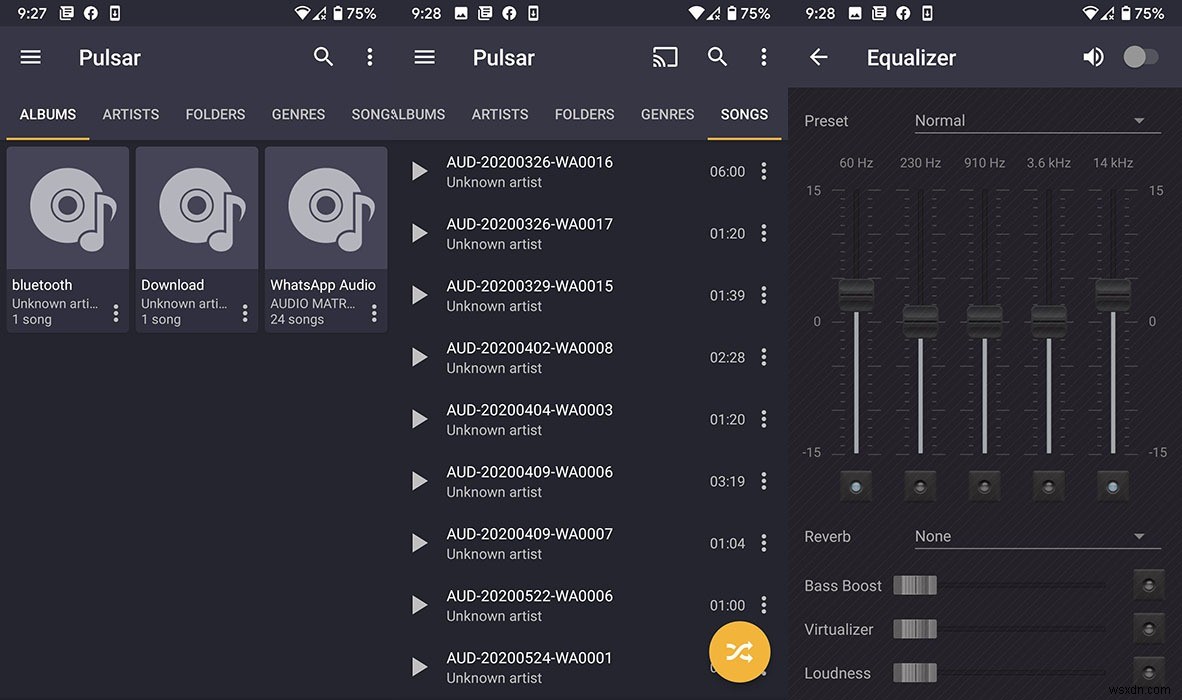
Task: Tap the search icon in Pulsar
Action: pyautogui.click(x=323, y=57)
